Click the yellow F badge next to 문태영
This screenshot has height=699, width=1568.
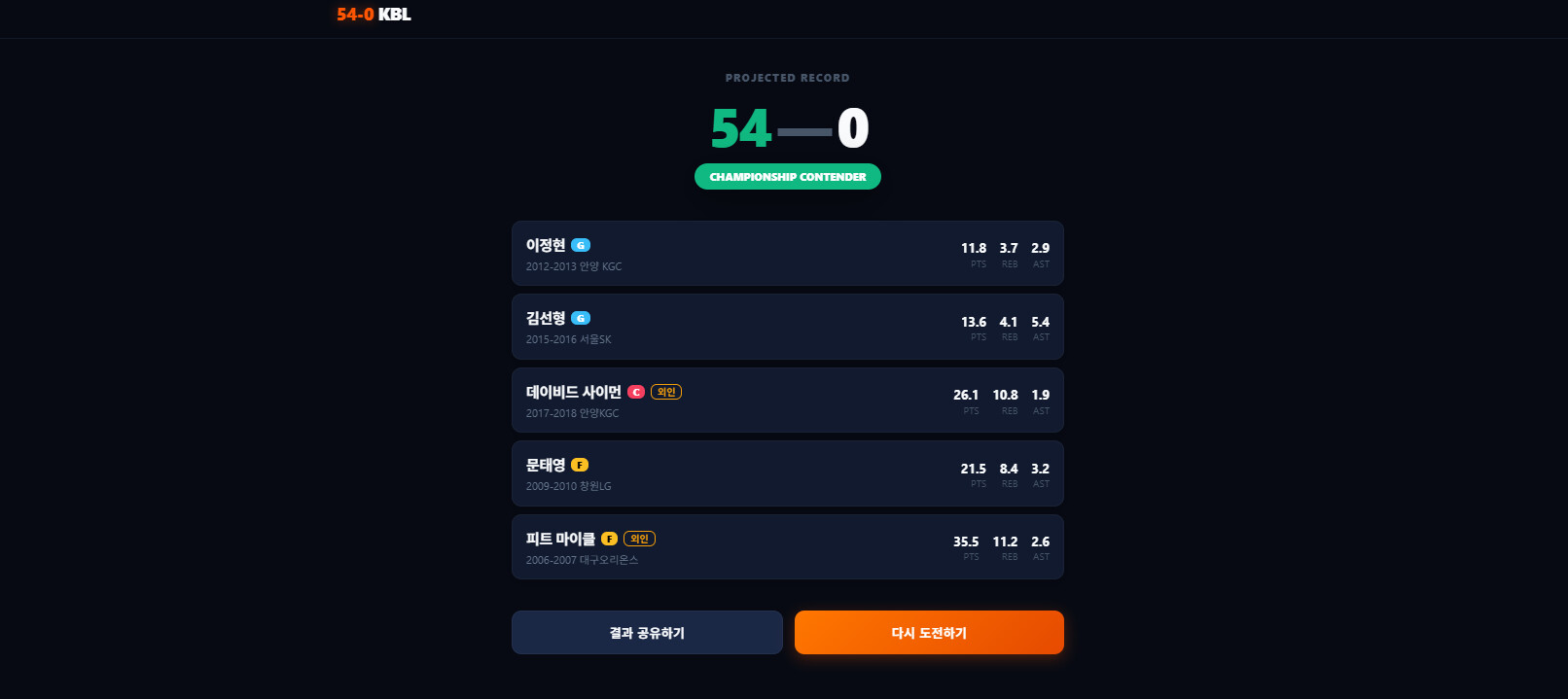pyautogui.click(x=580, y=465)
